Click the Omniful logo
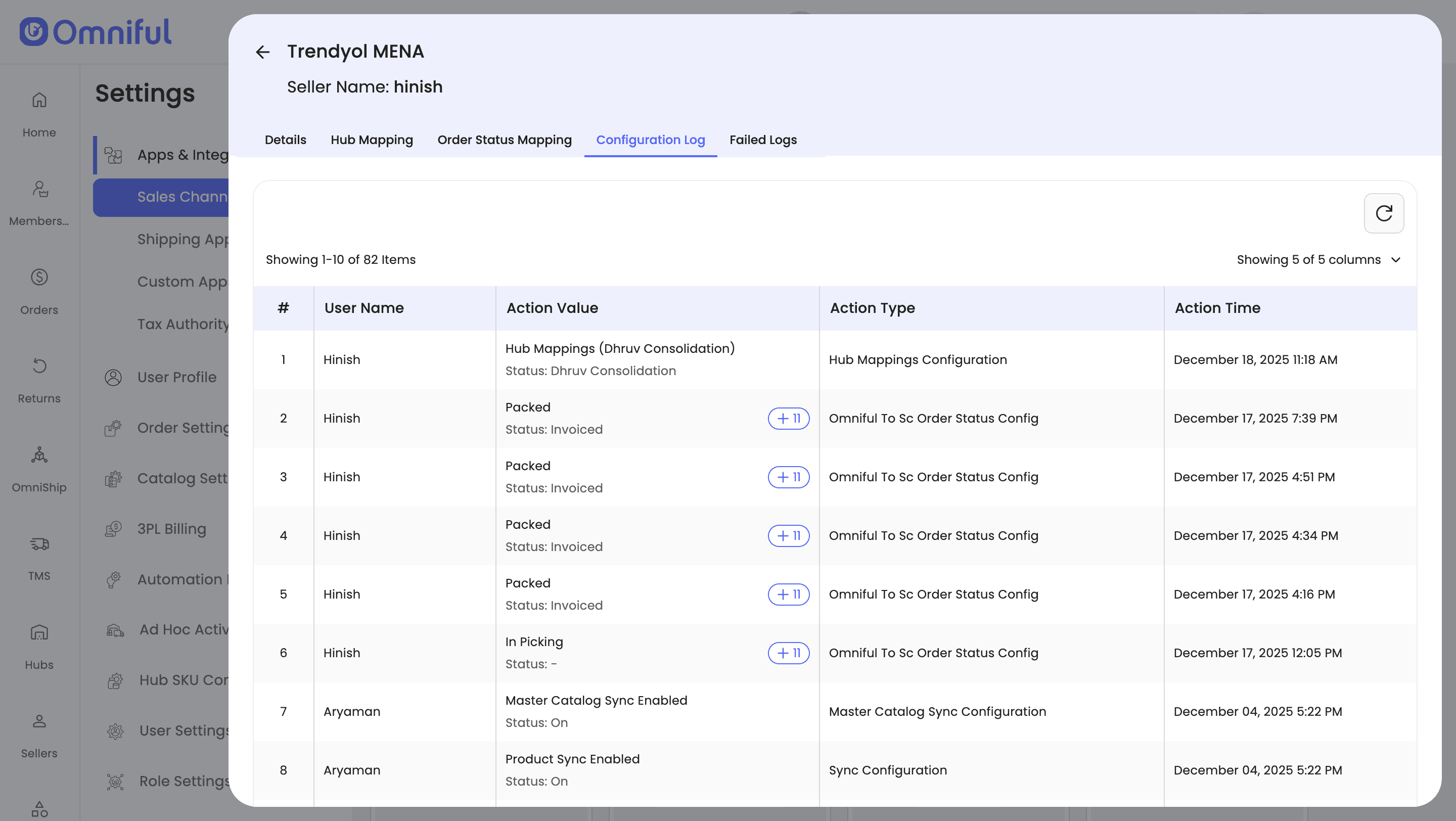1456x821 pixels. (x=96, y=32)
